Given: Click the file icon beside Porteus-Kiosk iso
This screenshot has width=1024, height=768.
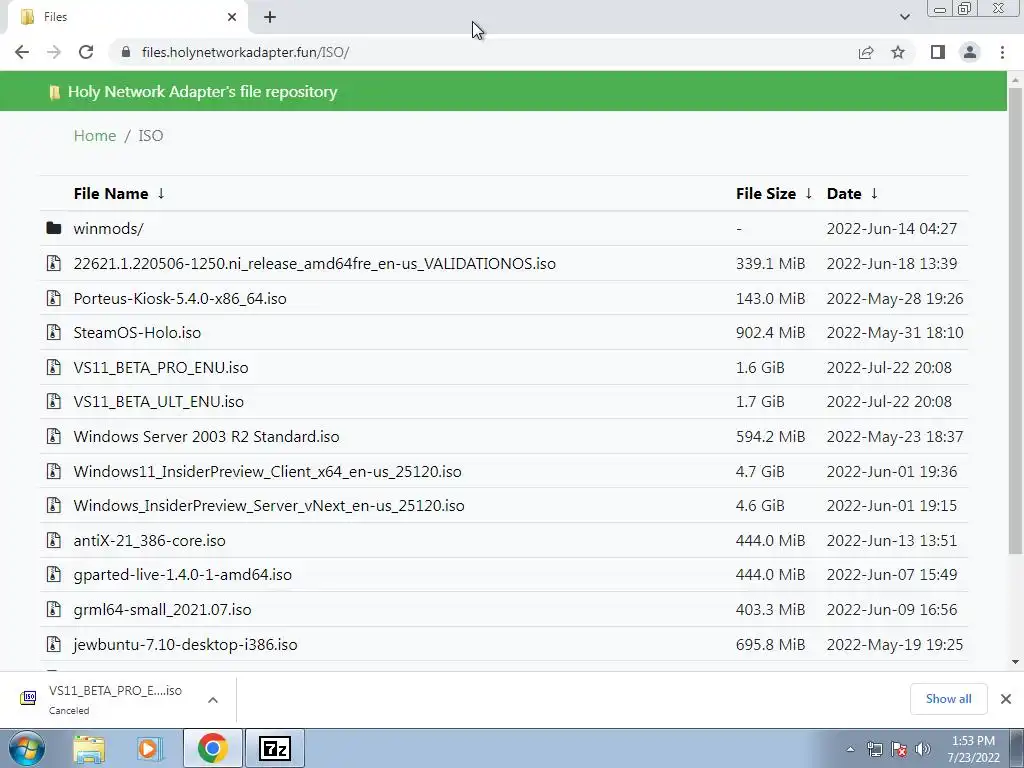Looking at the screenshot, I should (x=54, y=298).
